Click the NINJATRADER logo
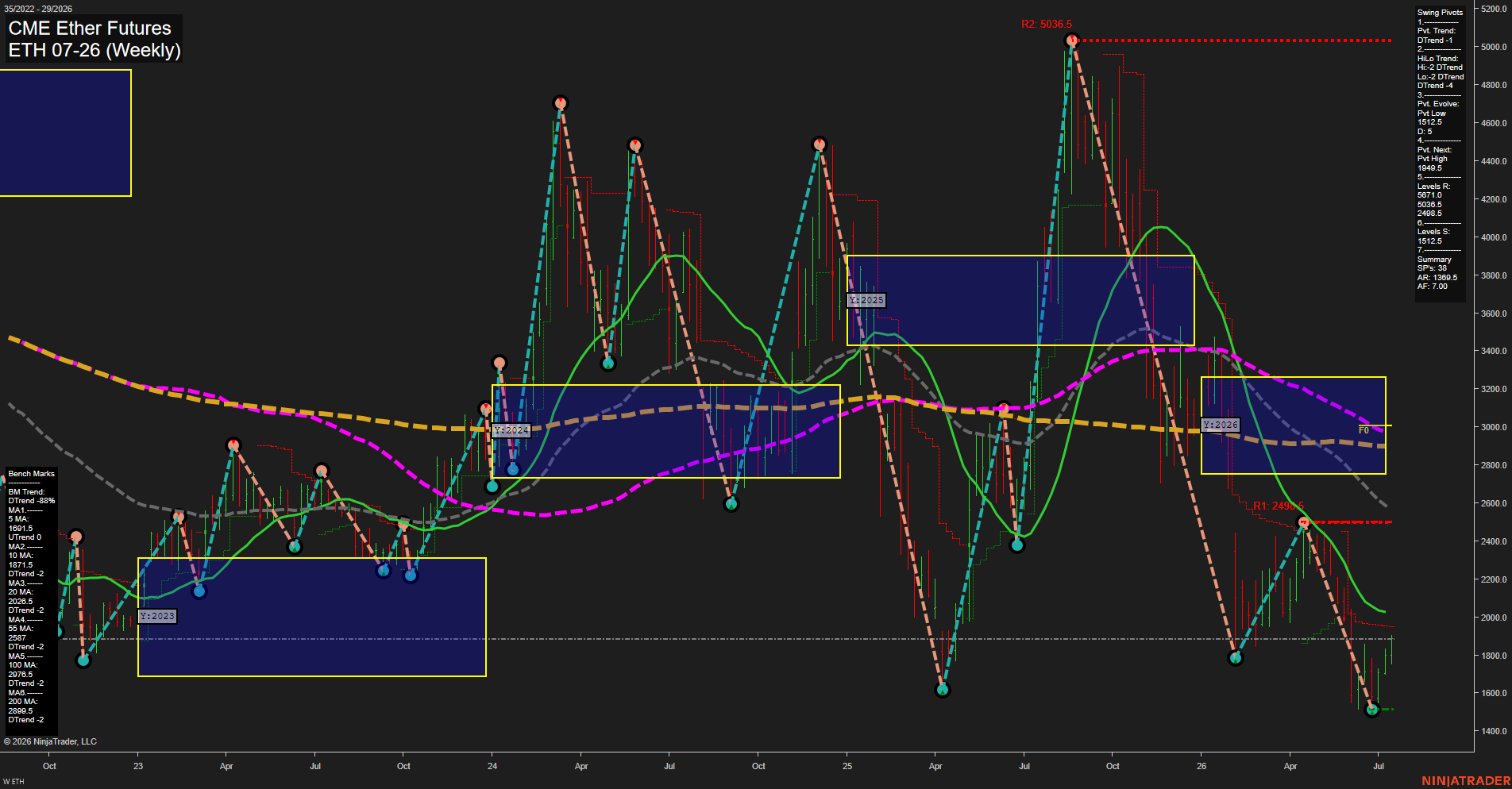The image size is (1512, 789). point(1466,781)
